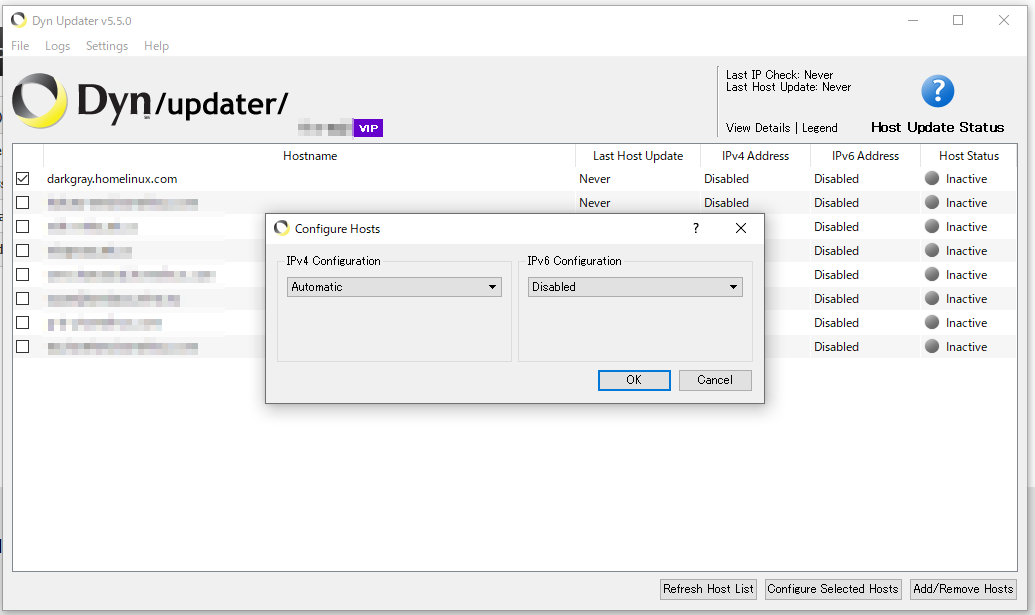This screenshot has width=1035, height=615.
Task: Click the Legend link
Action: pyautogui.click(x=820, y=128)
